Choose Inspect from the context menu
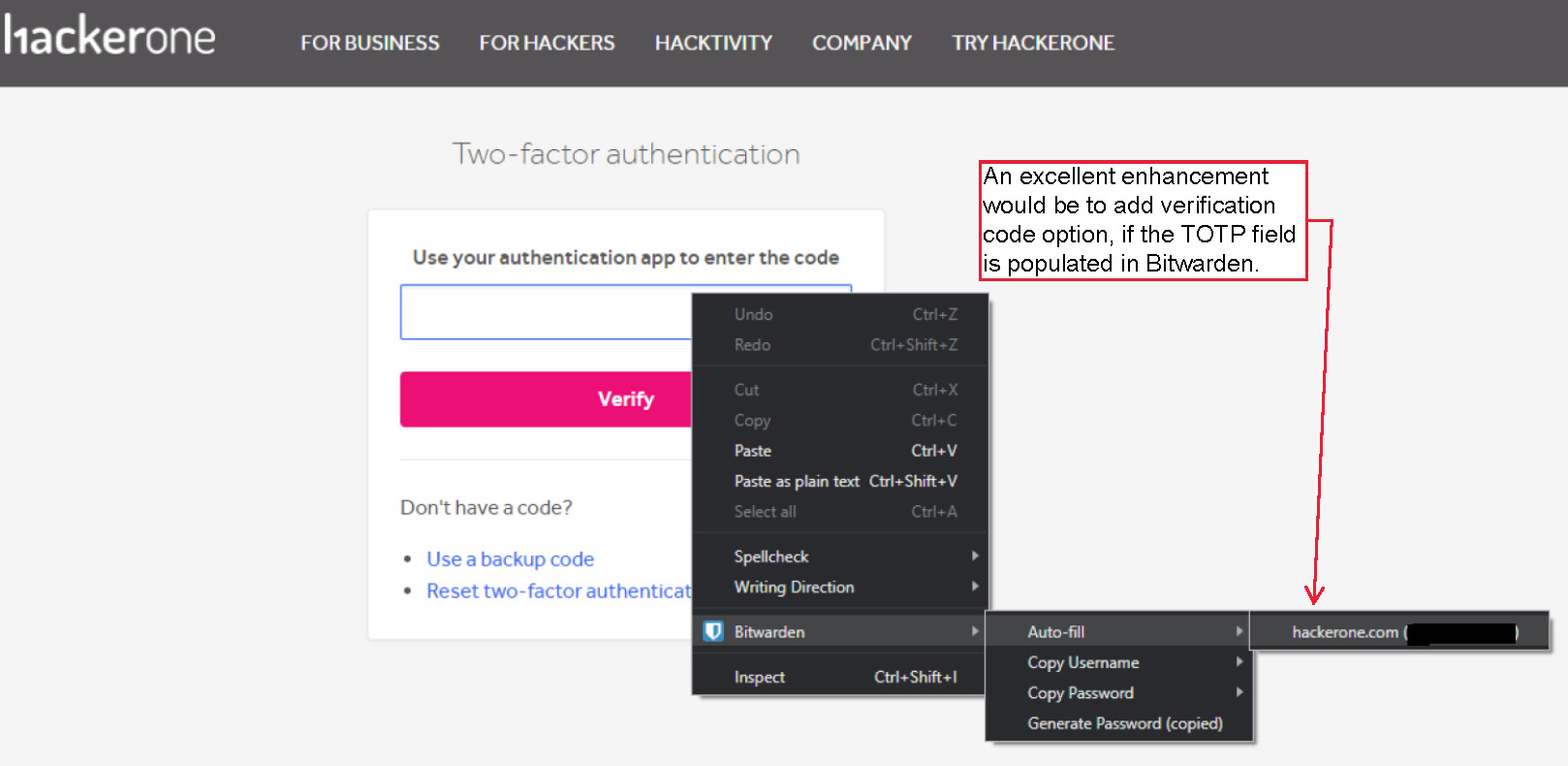This screenshot has width=1568, height=766. click(x=840, y=678)
